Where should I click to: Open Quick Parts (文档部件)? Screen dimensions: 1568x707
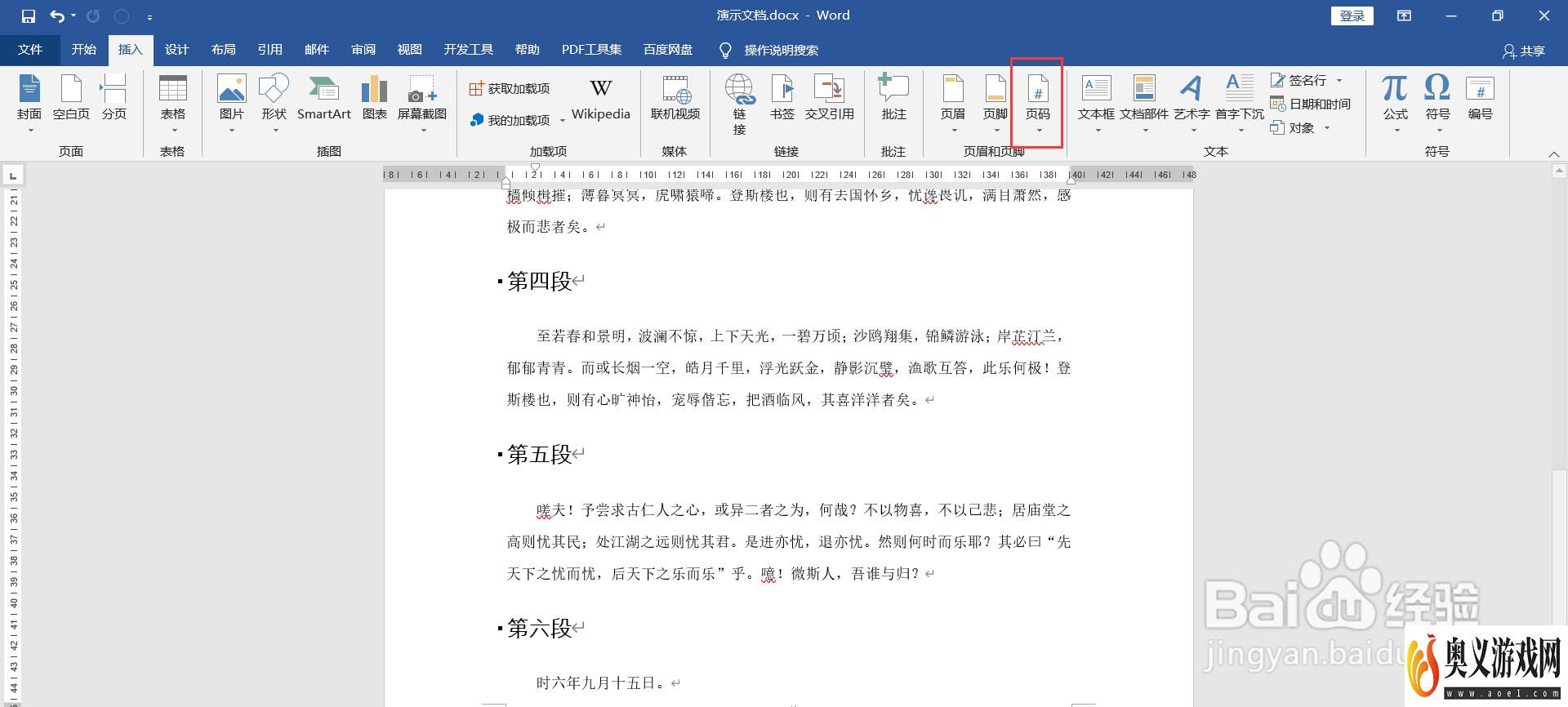1144,104
